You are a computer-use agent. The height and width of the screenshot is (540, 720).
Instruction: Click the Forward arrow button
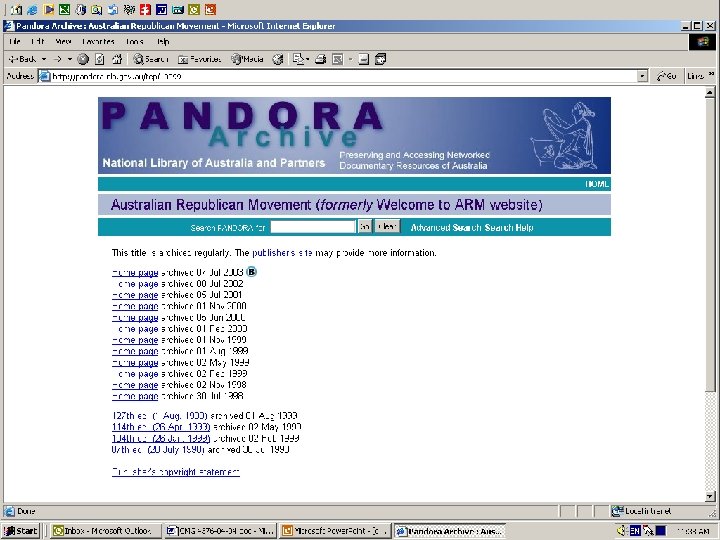tap(57, 59)
